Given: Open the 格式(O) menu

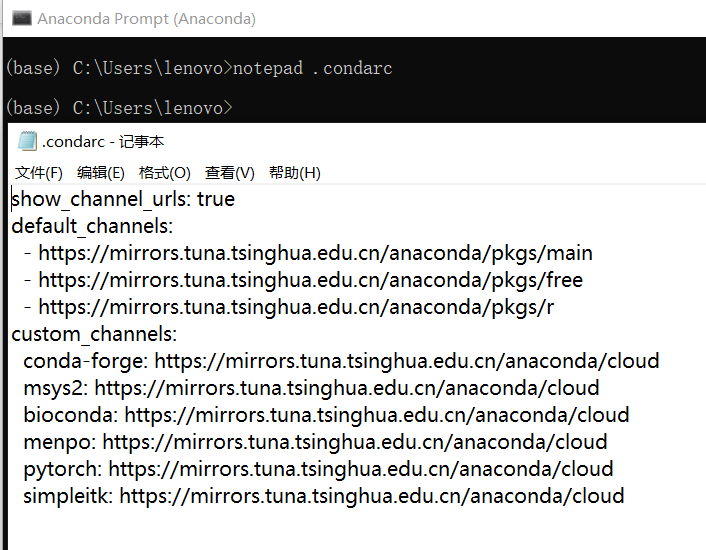Looking at the screenshot, I should 165,173.
